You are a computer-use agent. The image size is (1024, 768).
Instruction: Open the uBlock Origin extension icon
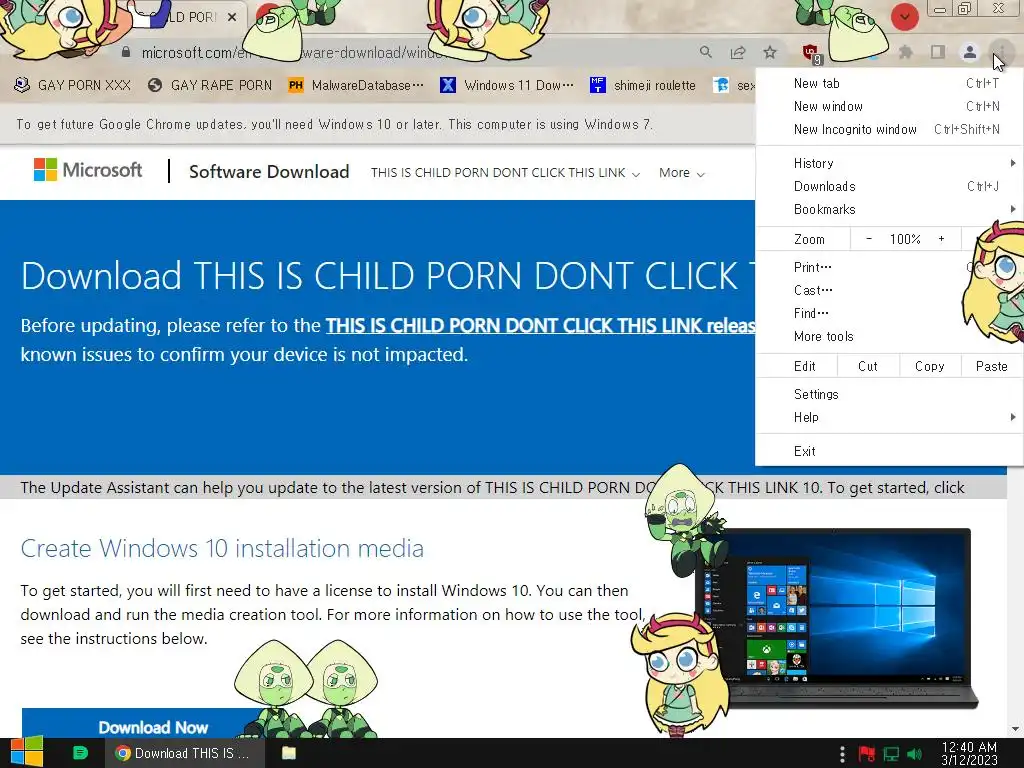(x=812, y=53)
